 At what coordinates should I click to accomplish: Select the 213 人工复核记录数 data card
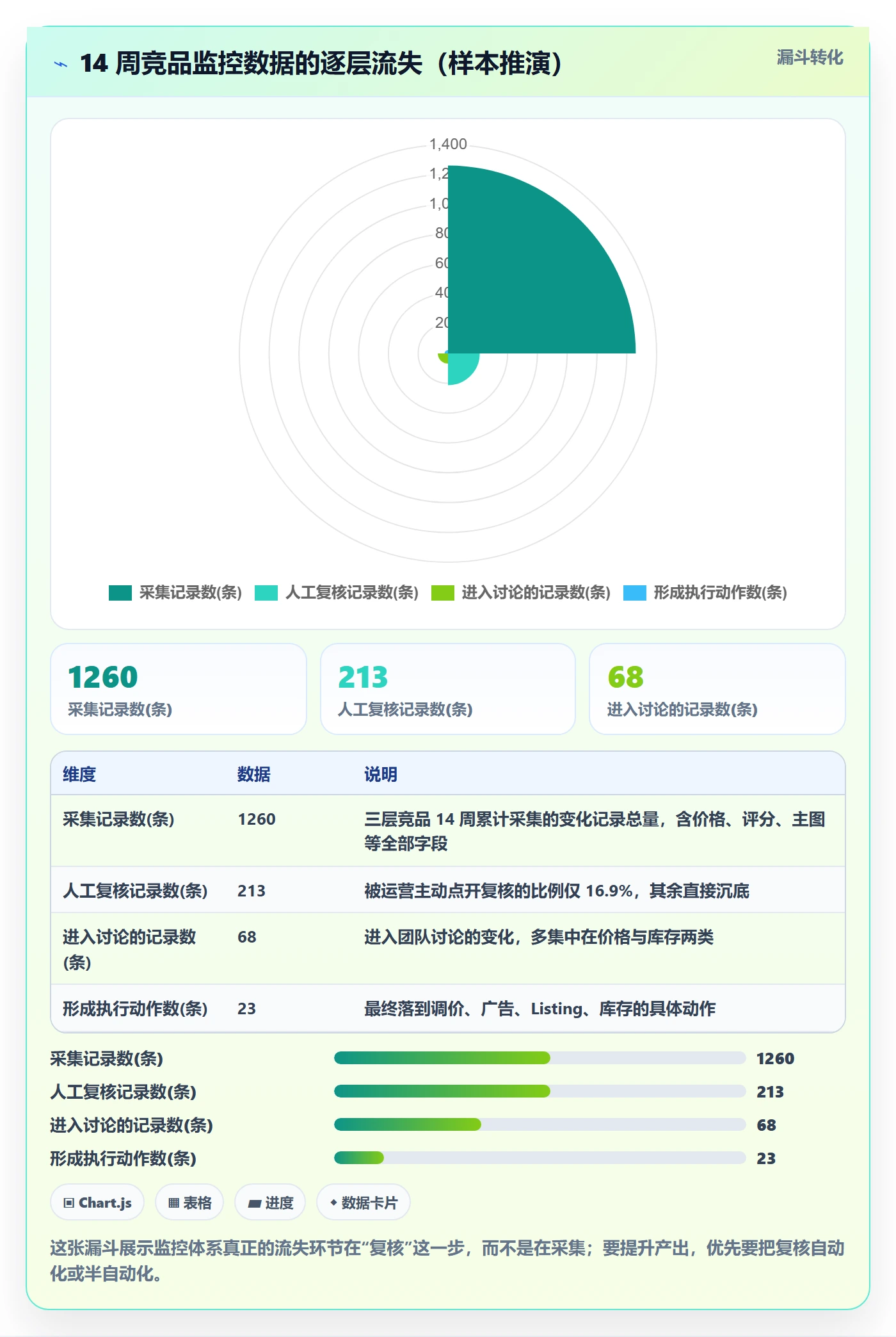(448, 689)
